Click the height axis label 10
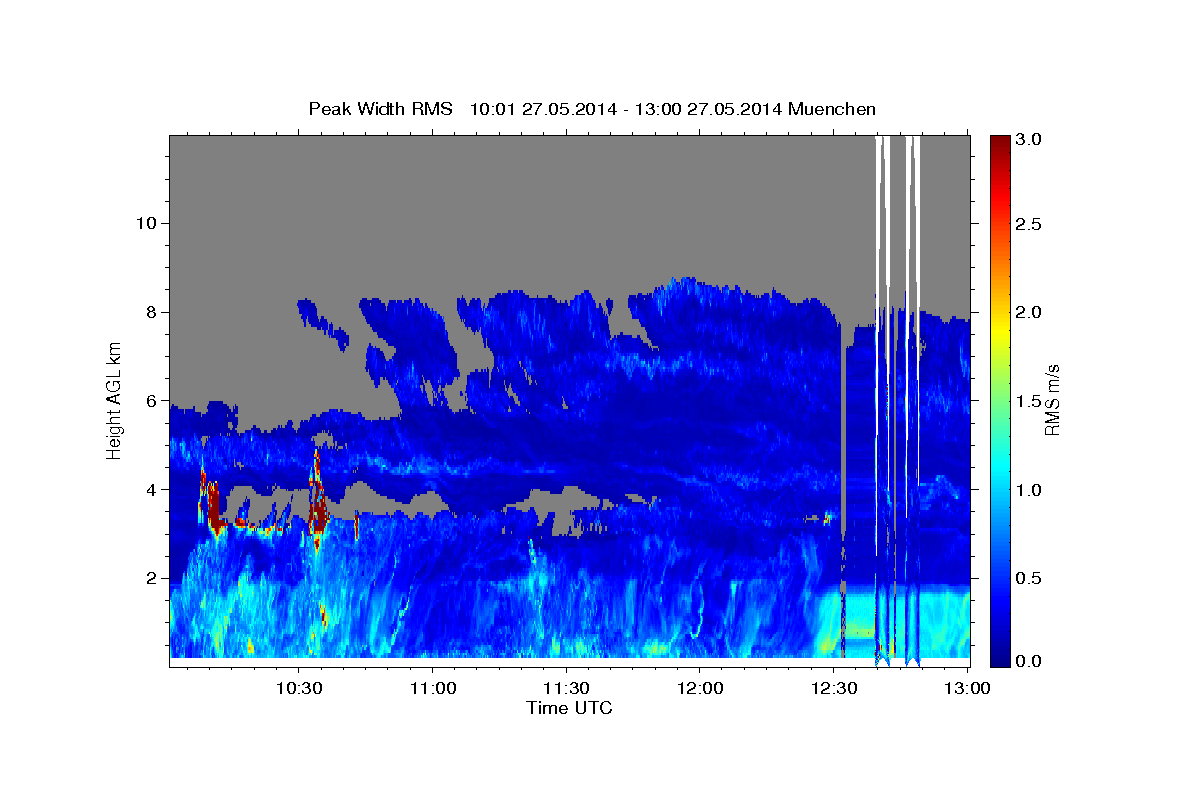1200x800 pixels. point(146,223)
